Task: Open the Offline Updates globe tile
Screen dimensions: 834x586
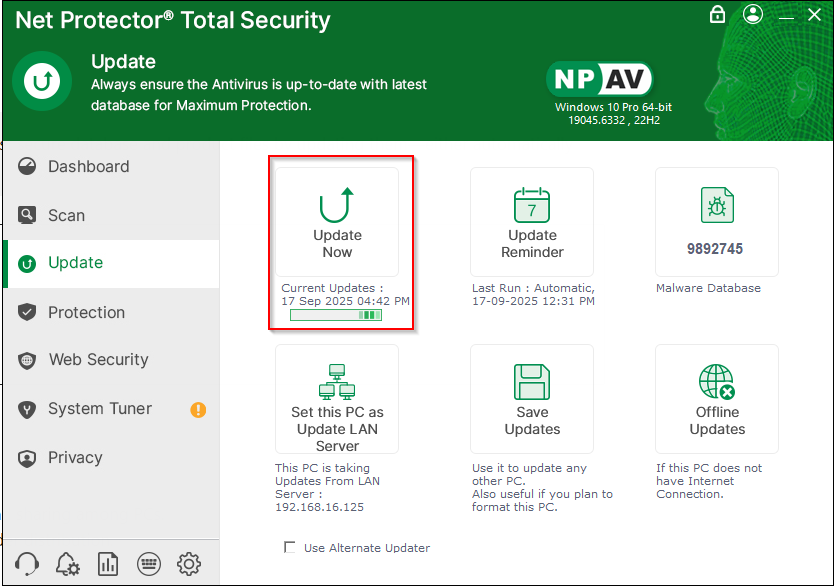Action: pyautogui.click(x=717, y=399)
